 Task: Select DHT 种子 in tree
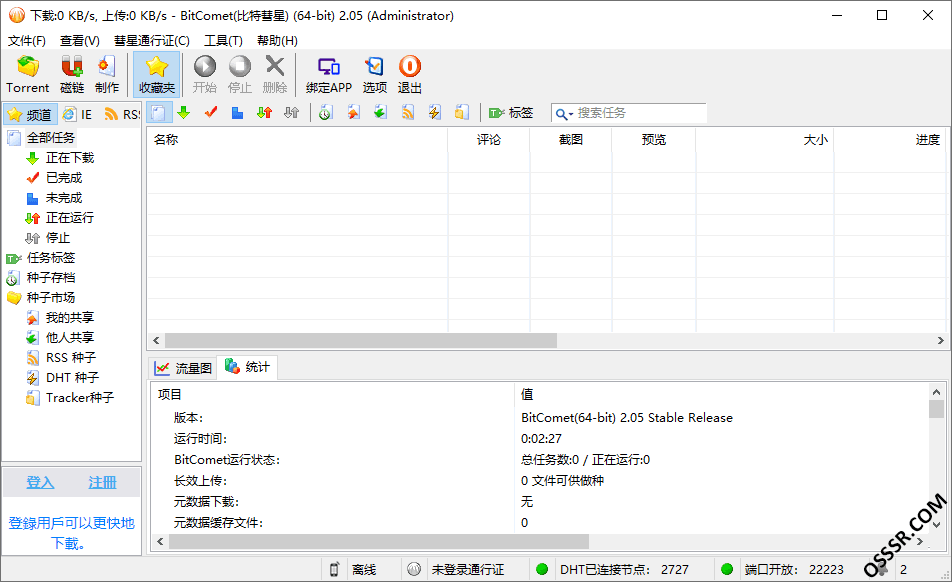tap(72, 378)
